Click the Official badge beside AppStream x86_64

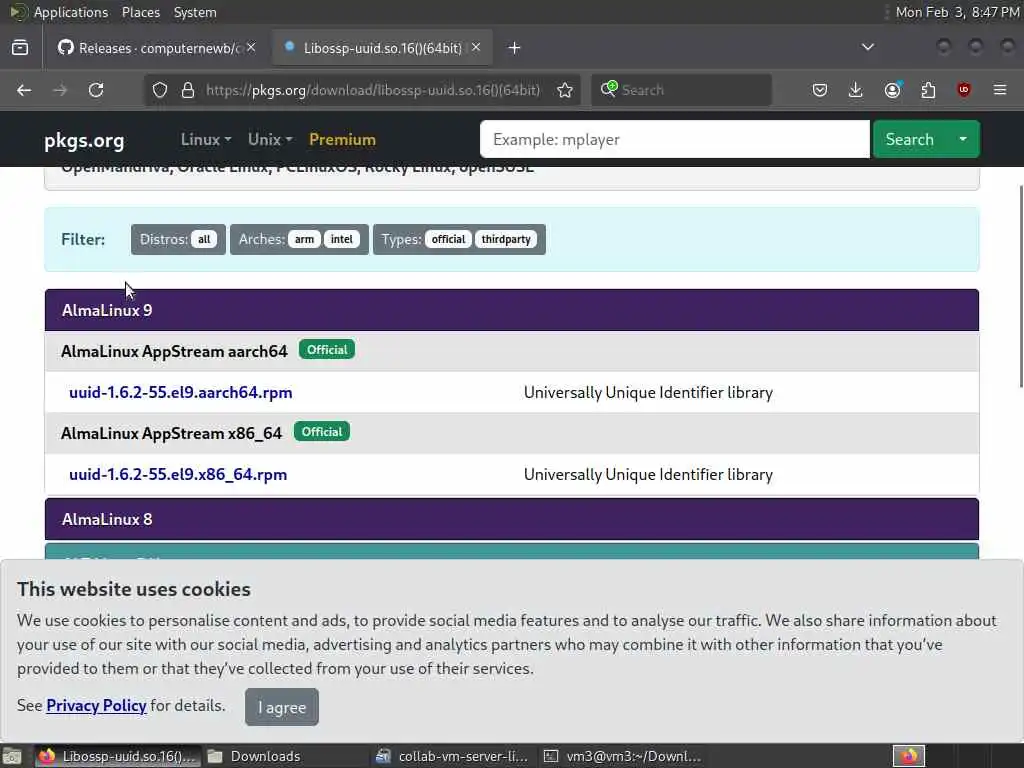tap(322, 432)
